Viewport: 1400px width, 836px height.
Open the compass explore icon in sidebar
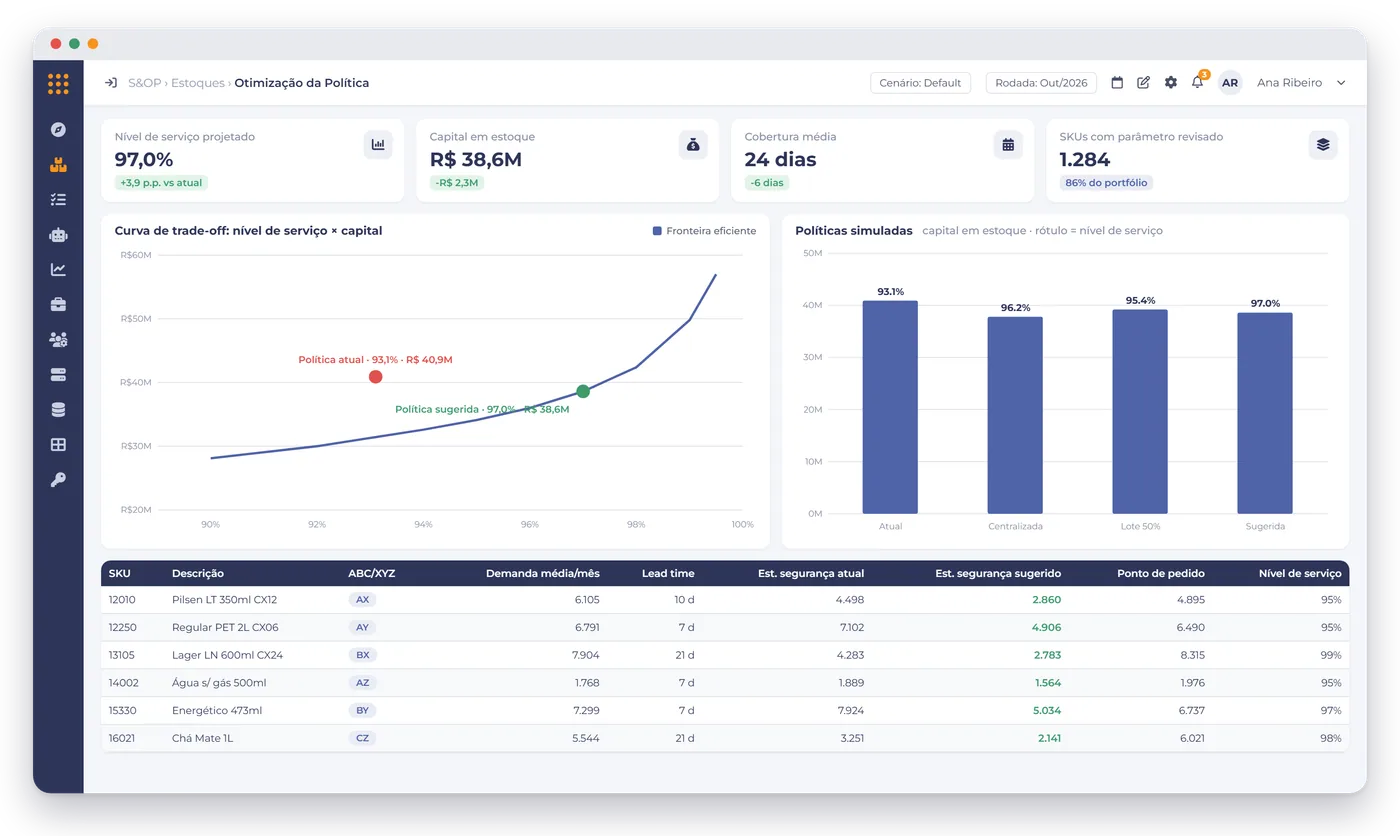pyautogui.click(x=58, y=129)
